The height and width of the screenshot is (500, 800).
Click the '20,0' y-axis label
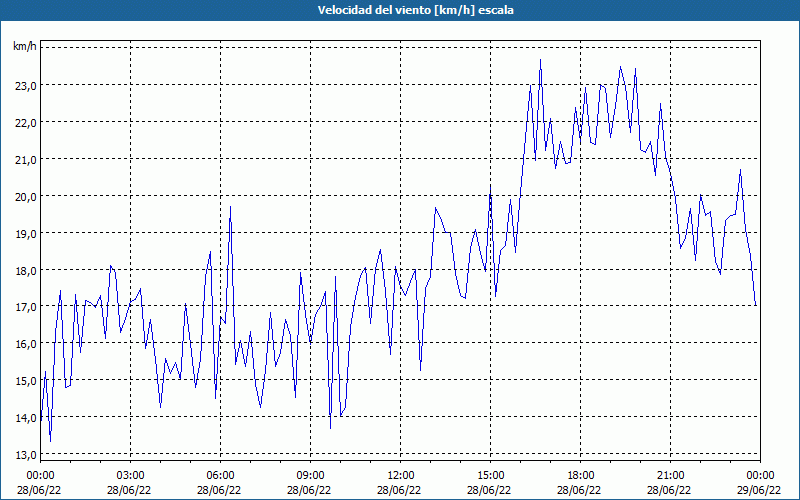[x=26, y=196]
